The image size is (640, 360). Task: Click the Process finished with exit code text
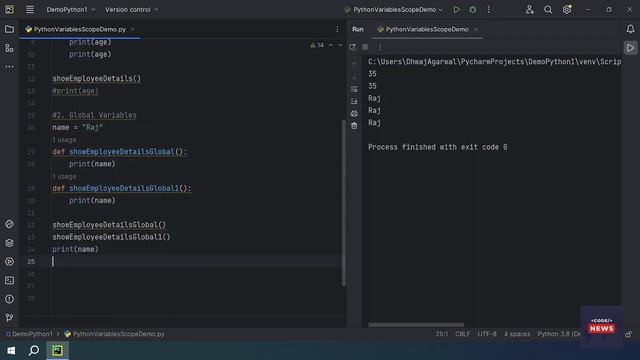[x=438, y=147]
